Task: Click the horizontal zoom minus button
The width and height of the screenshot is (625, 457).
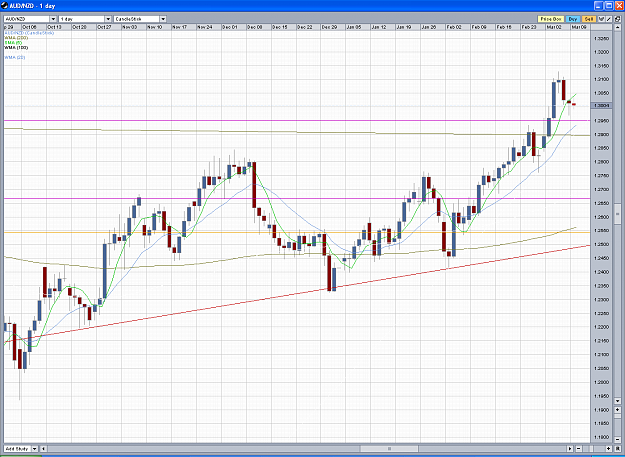Action: click(x=579, y=449)
